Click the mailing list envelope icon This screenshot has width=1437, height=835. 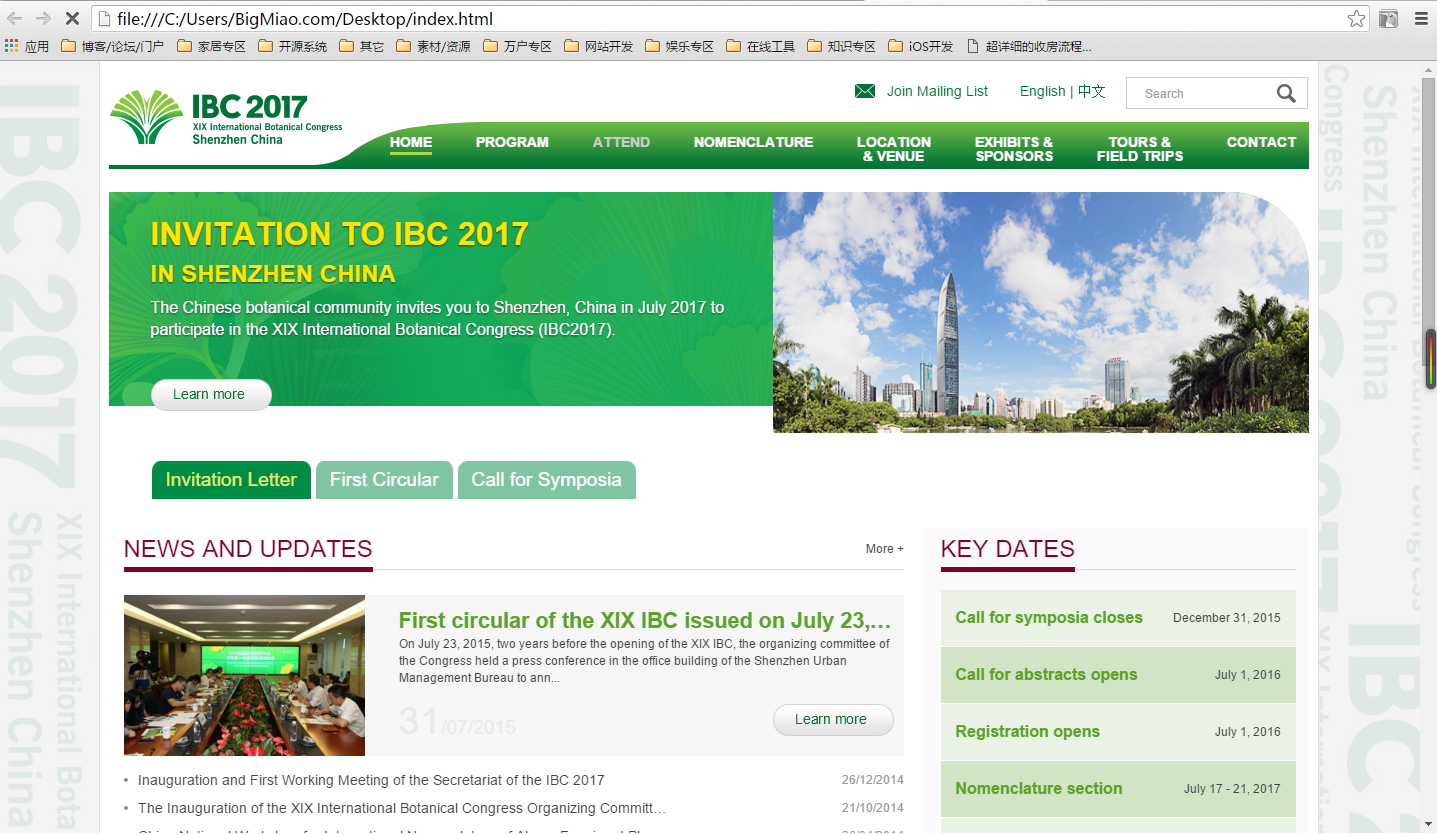[x=865, y=91]
